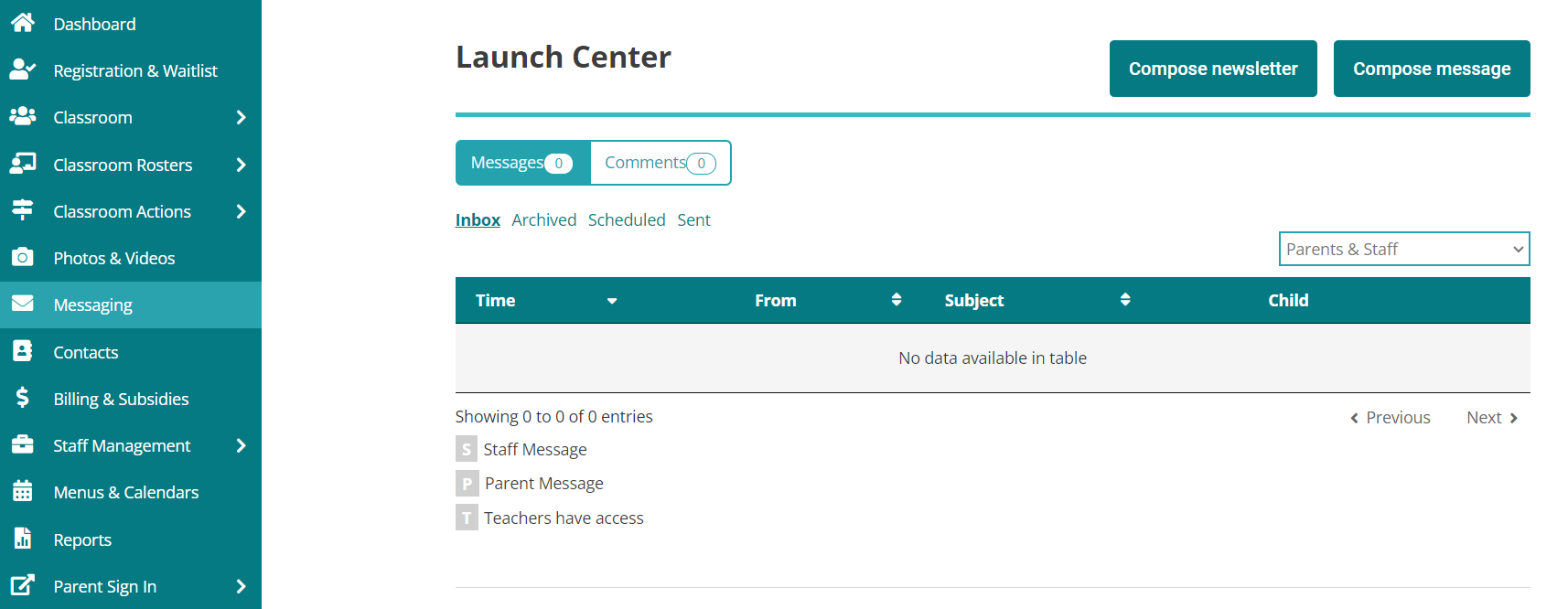This screenshot has height=609, width=1568.
Task: Click the Menus & Calendars calendar icon
Action: pos(23,492)
